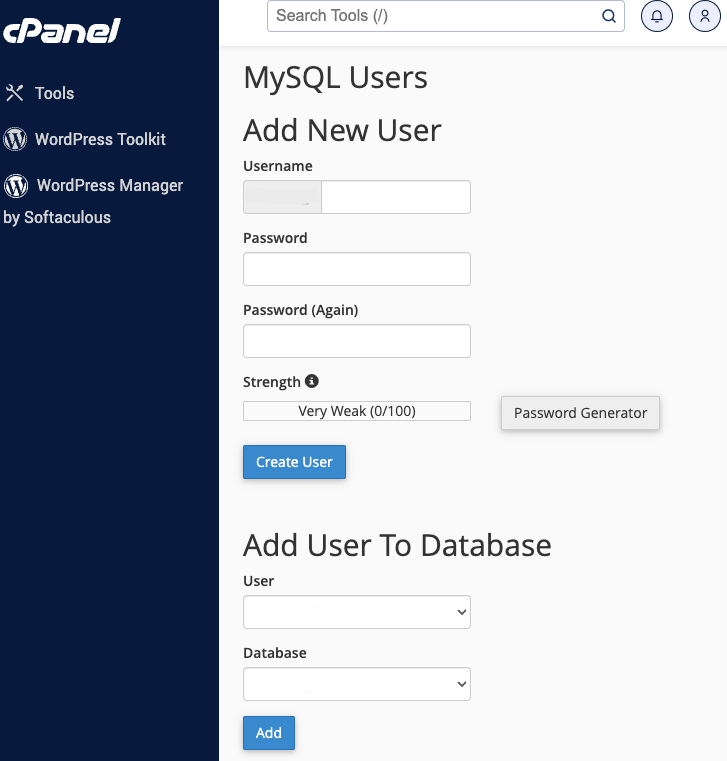This screenshot has height=761, width=727.
Task: Expand the Database dropdown
Action: (x=357, y=684)
